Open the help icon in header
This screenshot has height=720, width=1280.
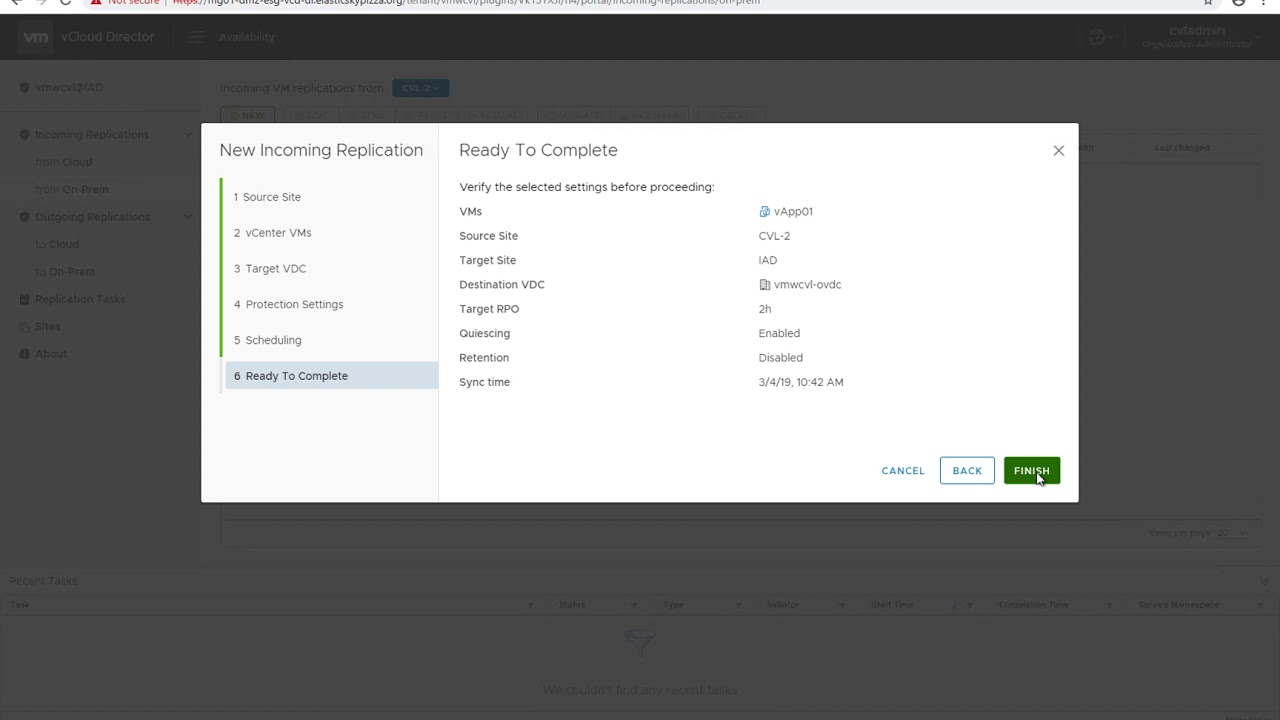pos(1097,37)
